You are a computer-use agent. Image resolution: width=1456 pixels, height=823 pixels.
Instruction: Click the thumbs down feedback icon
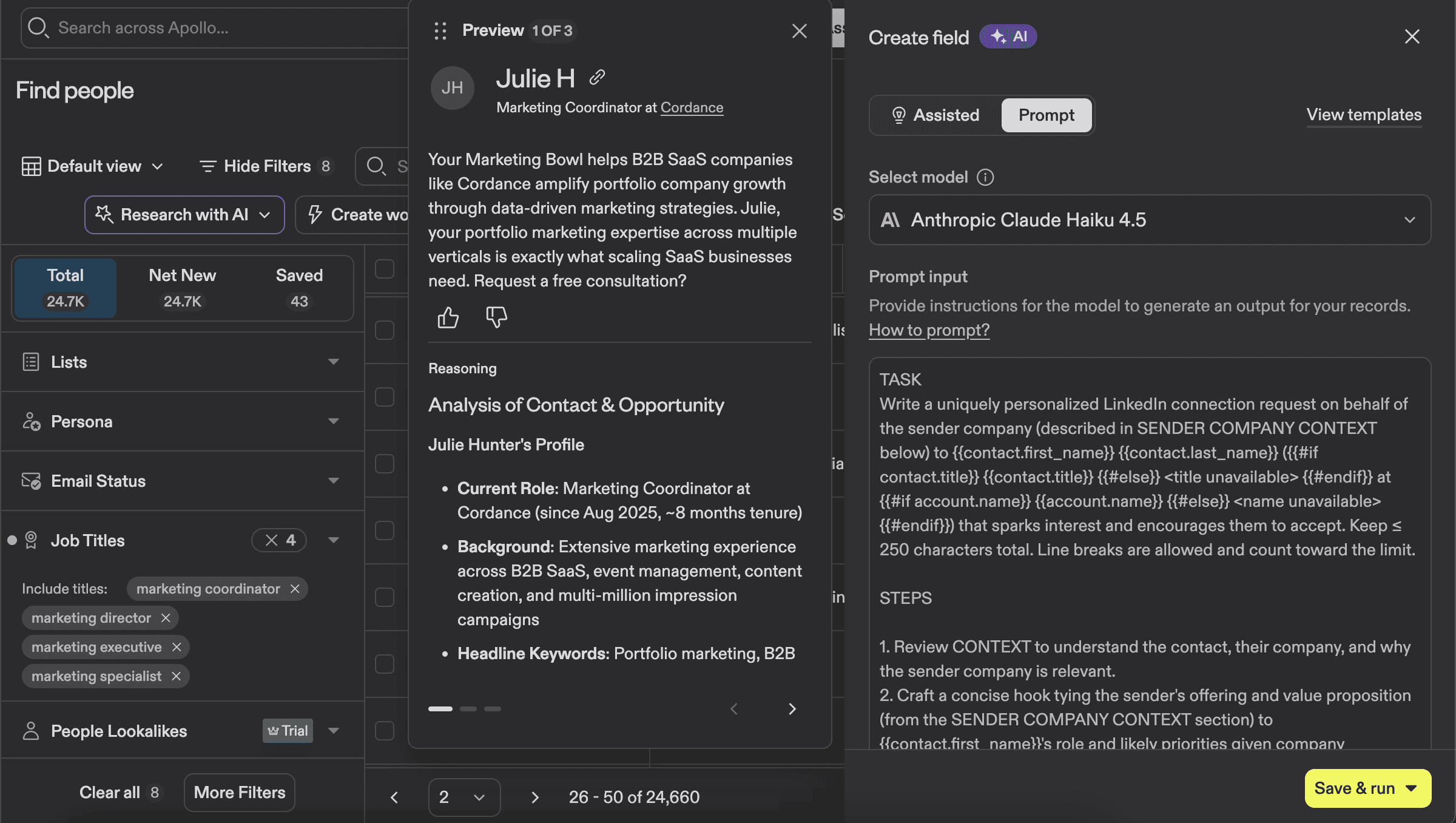(496, 317)
